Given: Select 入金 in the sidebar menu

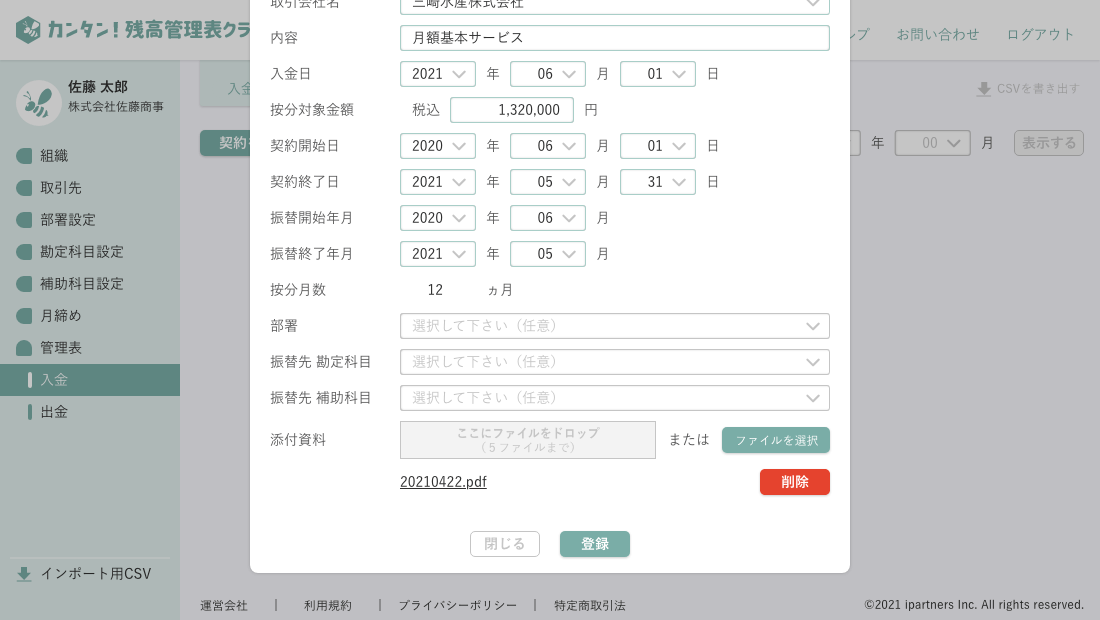Looking at the screenshot, I should [54, 380].
